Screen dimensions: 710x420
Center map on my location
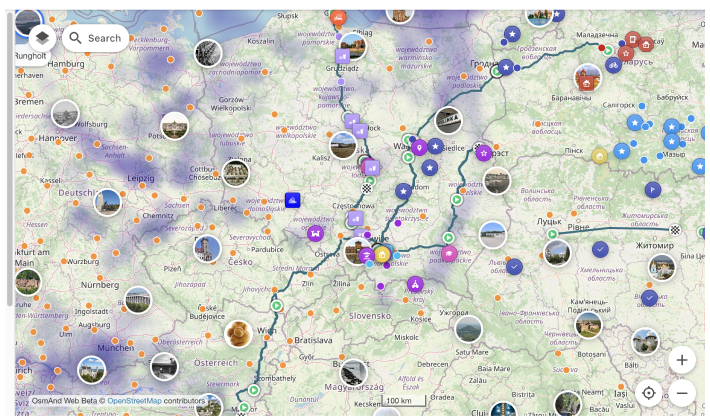(649, 393)
